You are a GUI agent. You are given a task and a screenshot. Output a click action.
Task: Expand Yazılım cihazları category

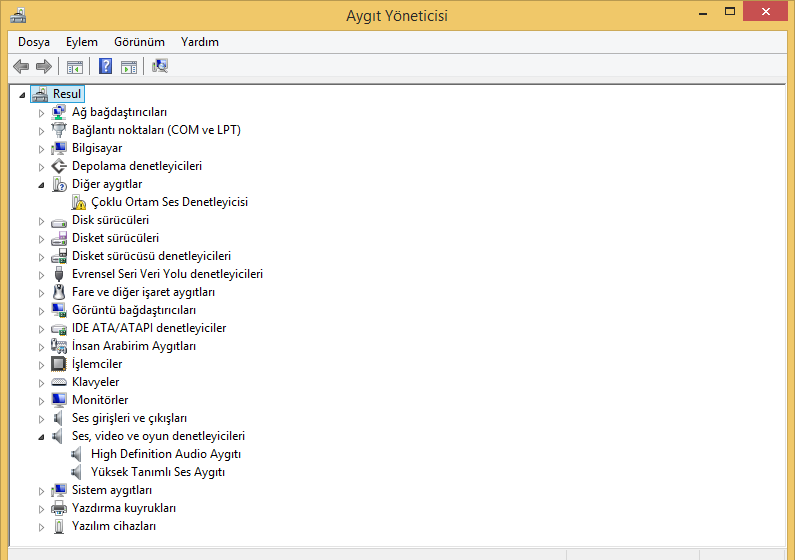[x=41, y=527]
